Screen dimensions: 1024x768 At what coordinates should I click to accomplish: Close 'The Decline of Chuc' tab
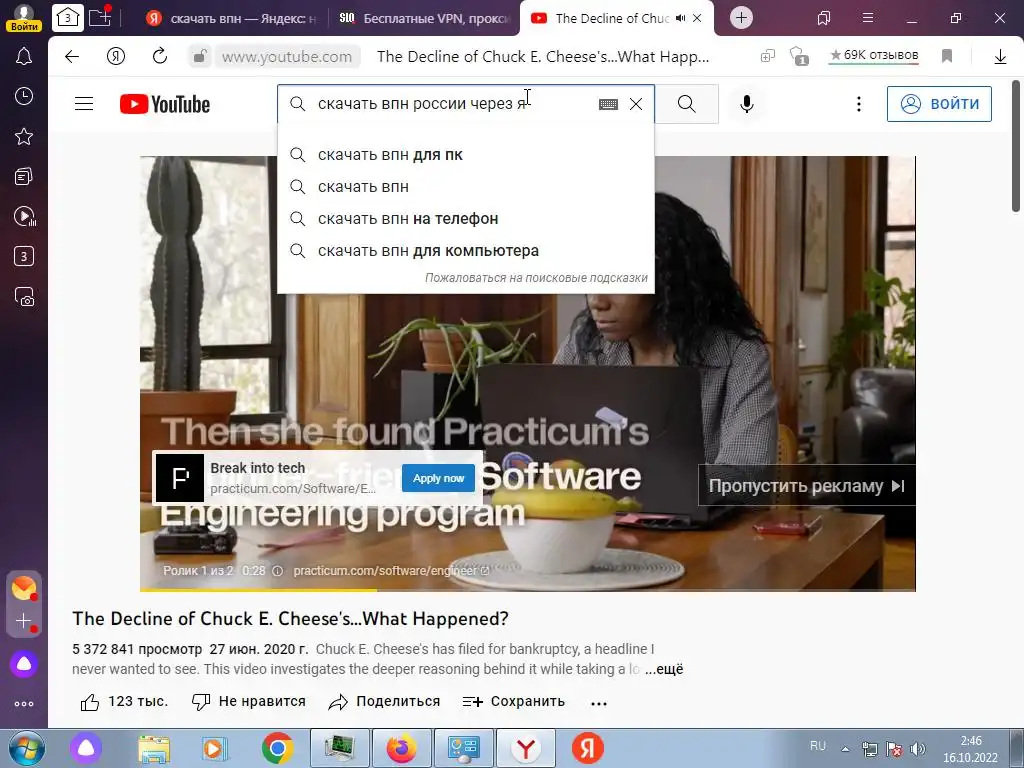[697, 18]
